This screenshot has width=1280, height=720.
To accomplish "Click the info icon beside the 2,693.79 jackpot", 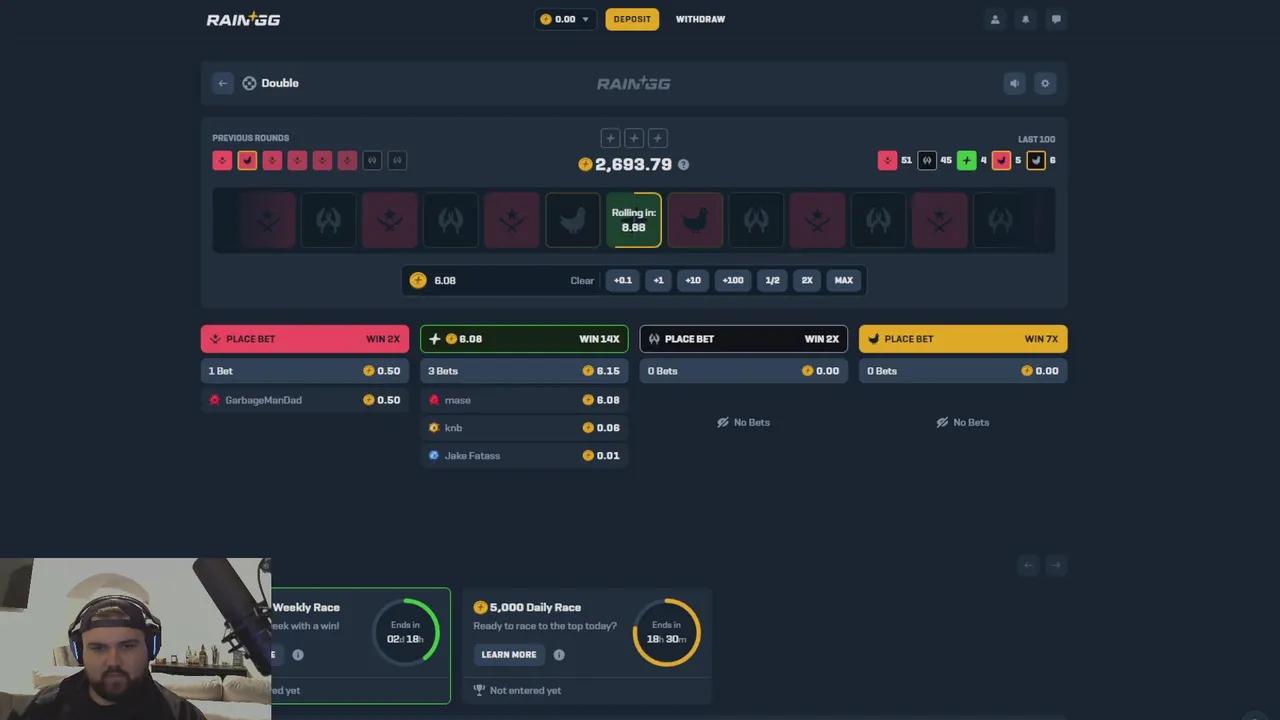I will pyautogui.click(x=683, y=164).
